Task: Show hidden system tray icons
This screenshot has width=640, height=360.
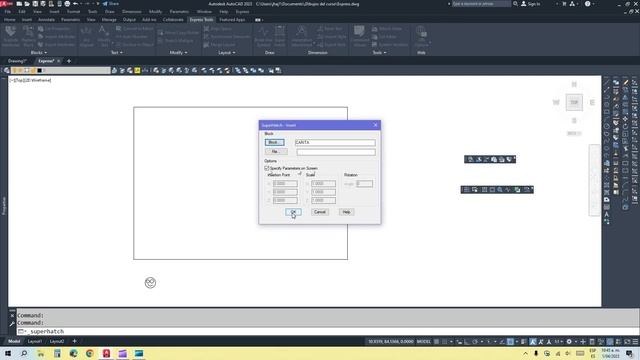Action: click(525, 353)
